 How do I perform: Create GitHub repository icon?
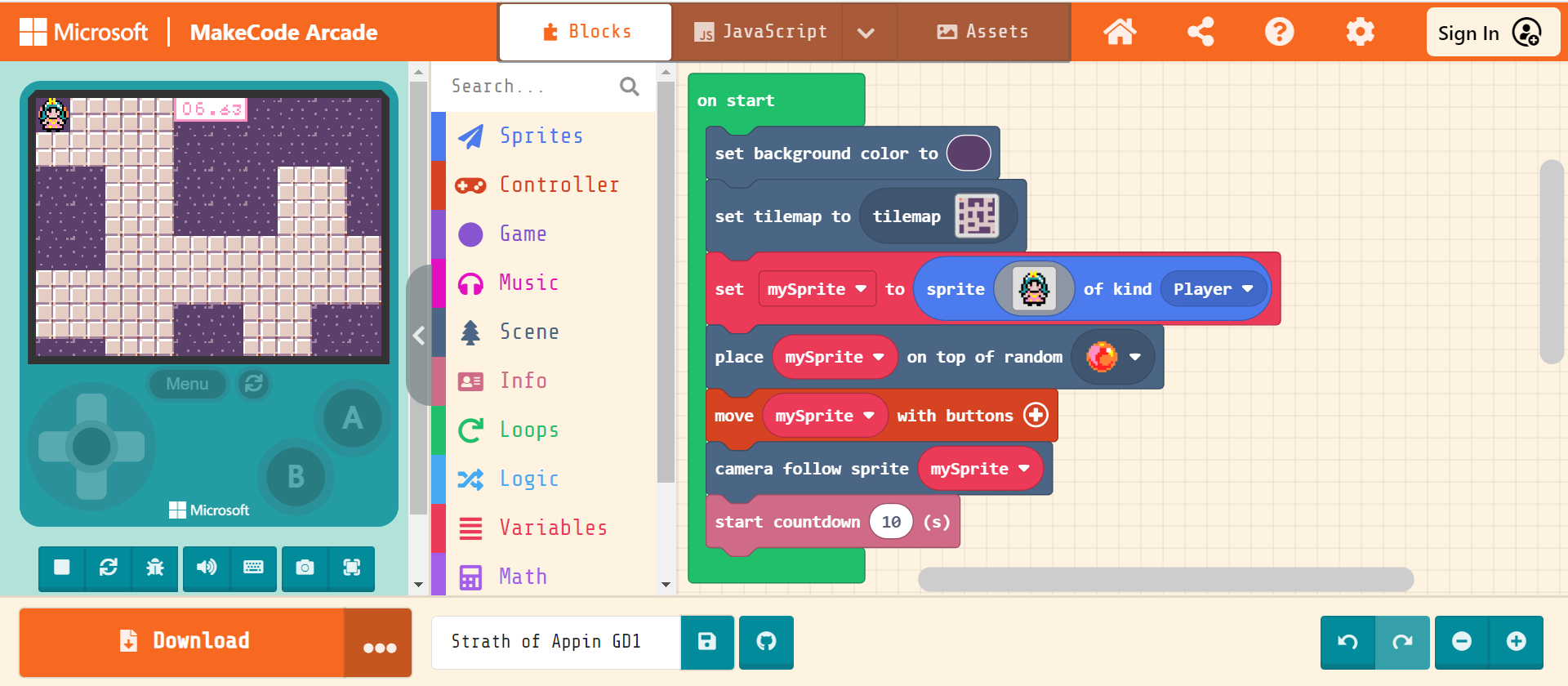point(766,642)
